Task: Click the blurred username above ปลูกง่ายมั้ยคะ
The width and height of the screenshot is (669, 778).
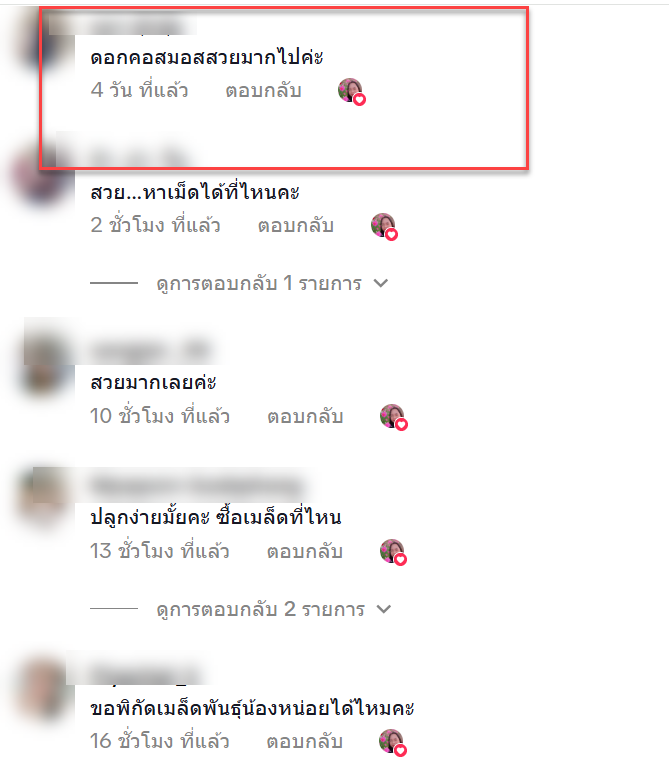Action: (198, 485)
